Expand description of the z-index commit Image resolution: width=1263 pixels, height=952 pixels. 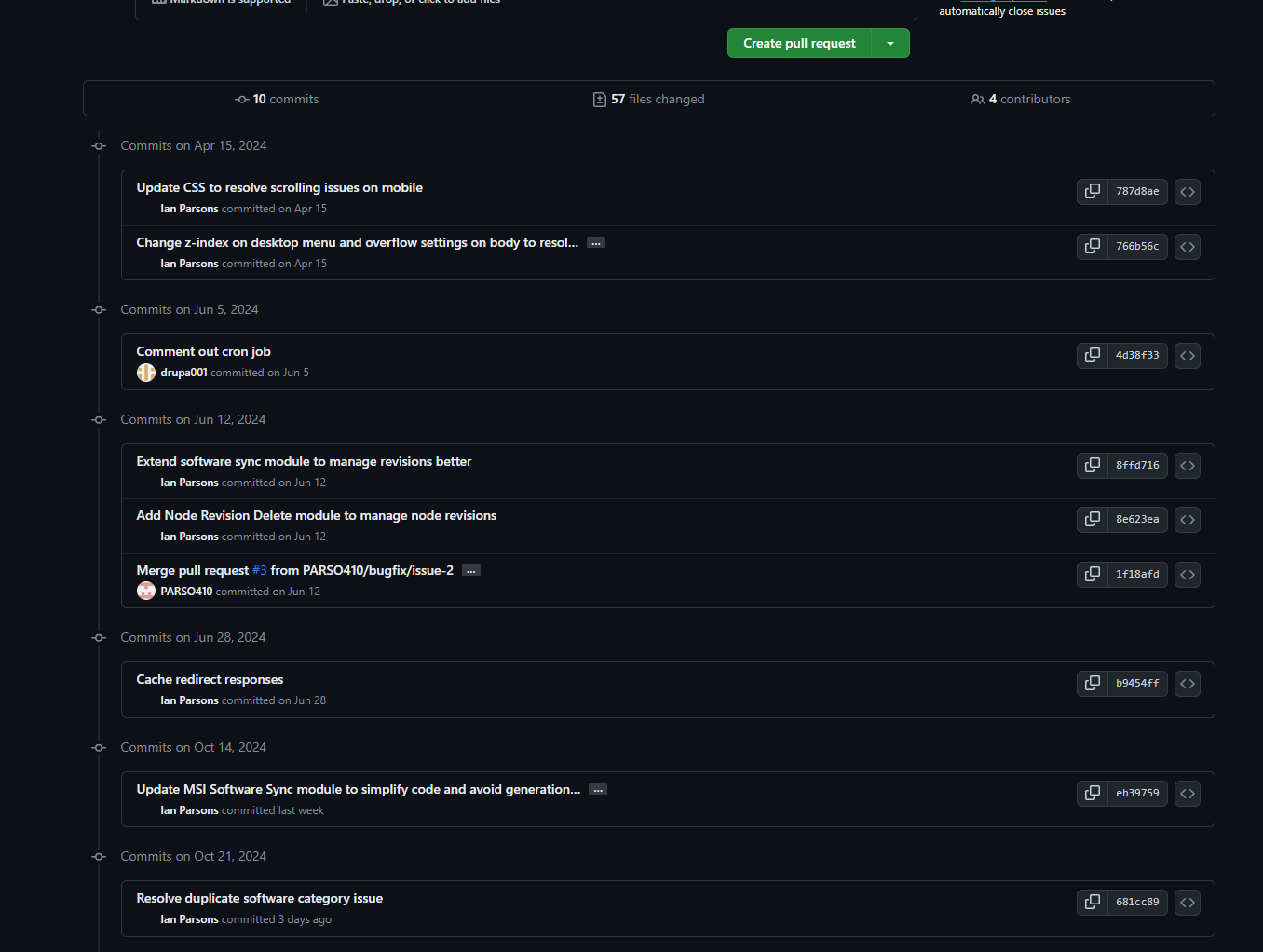596,243
